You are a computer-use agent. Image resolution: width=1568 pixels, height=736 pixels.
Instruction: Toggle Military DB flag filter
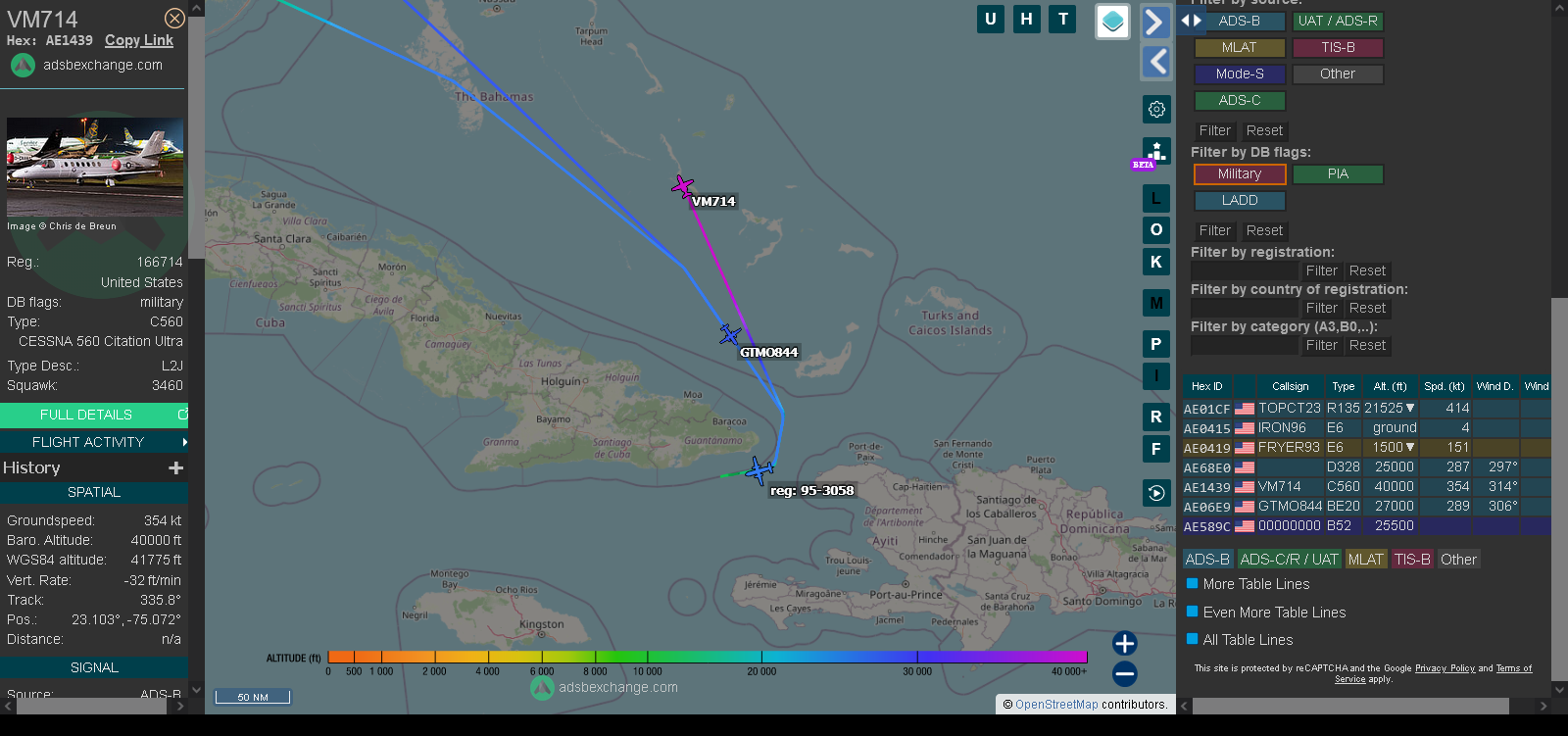click(x=1240, y=173)
